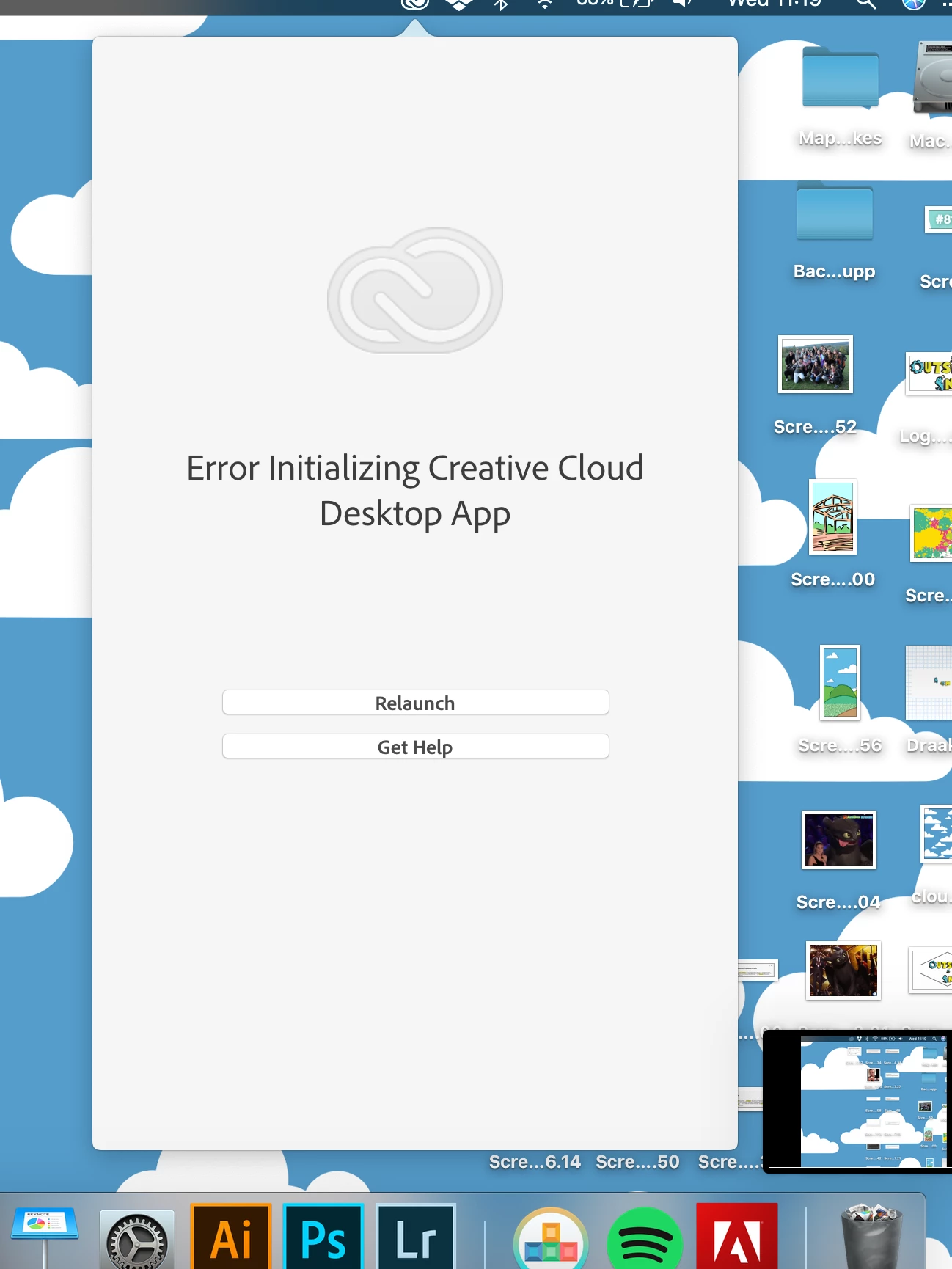
Task: Launch Adobe Photoshop from Dock
Action: pyautogui.click(x=323, y=1237)
